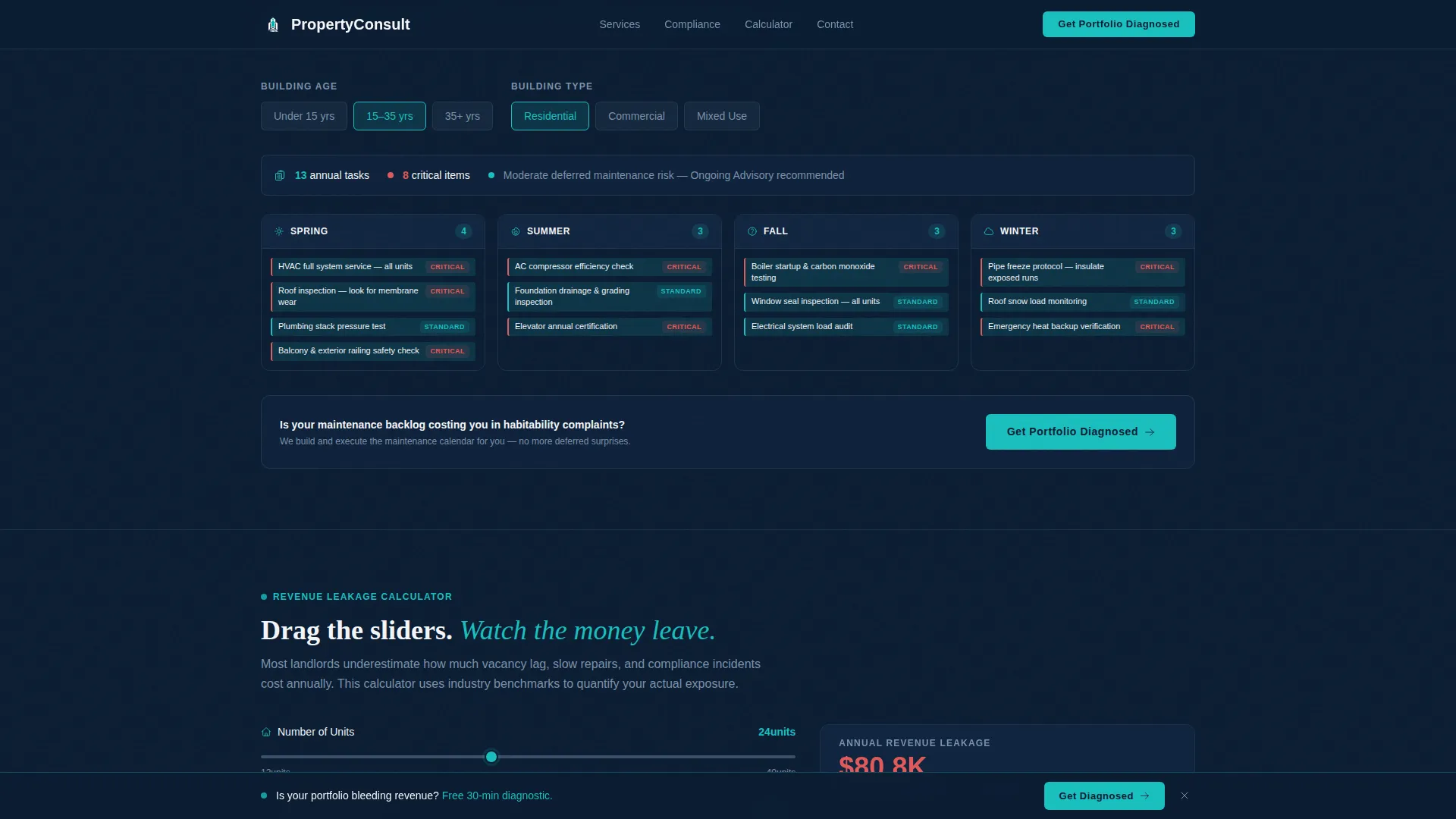
Task: Choose Commercial building type
Action: pos(636,116)
